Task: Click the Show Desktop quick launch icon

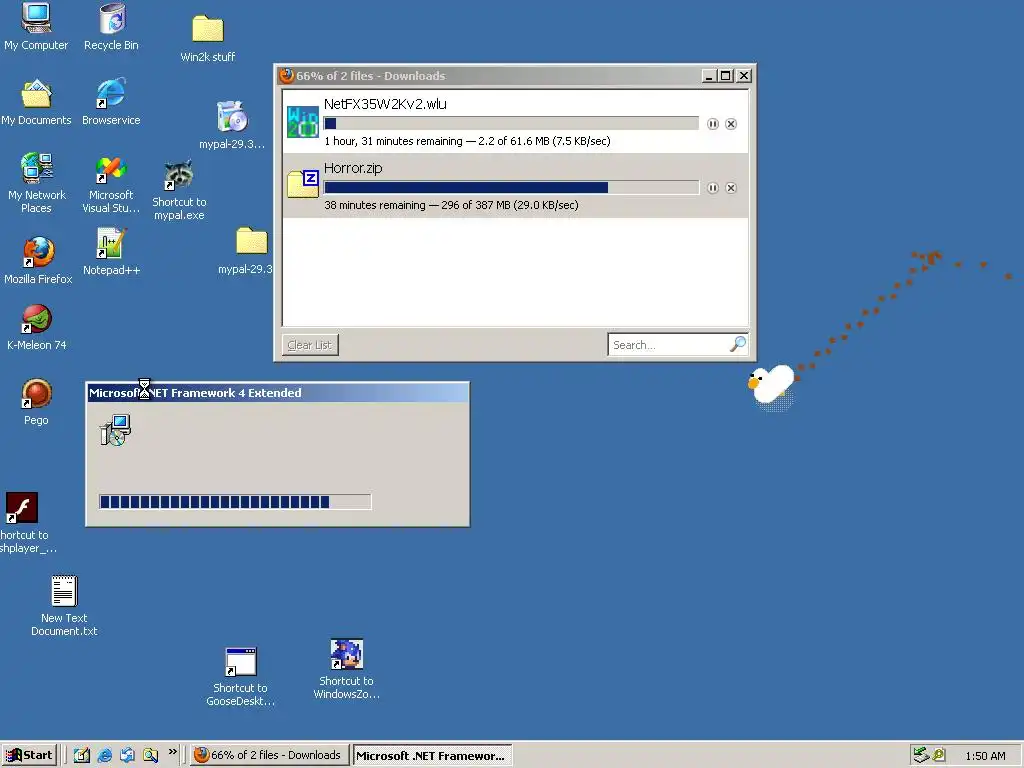Action: point(82,755)
